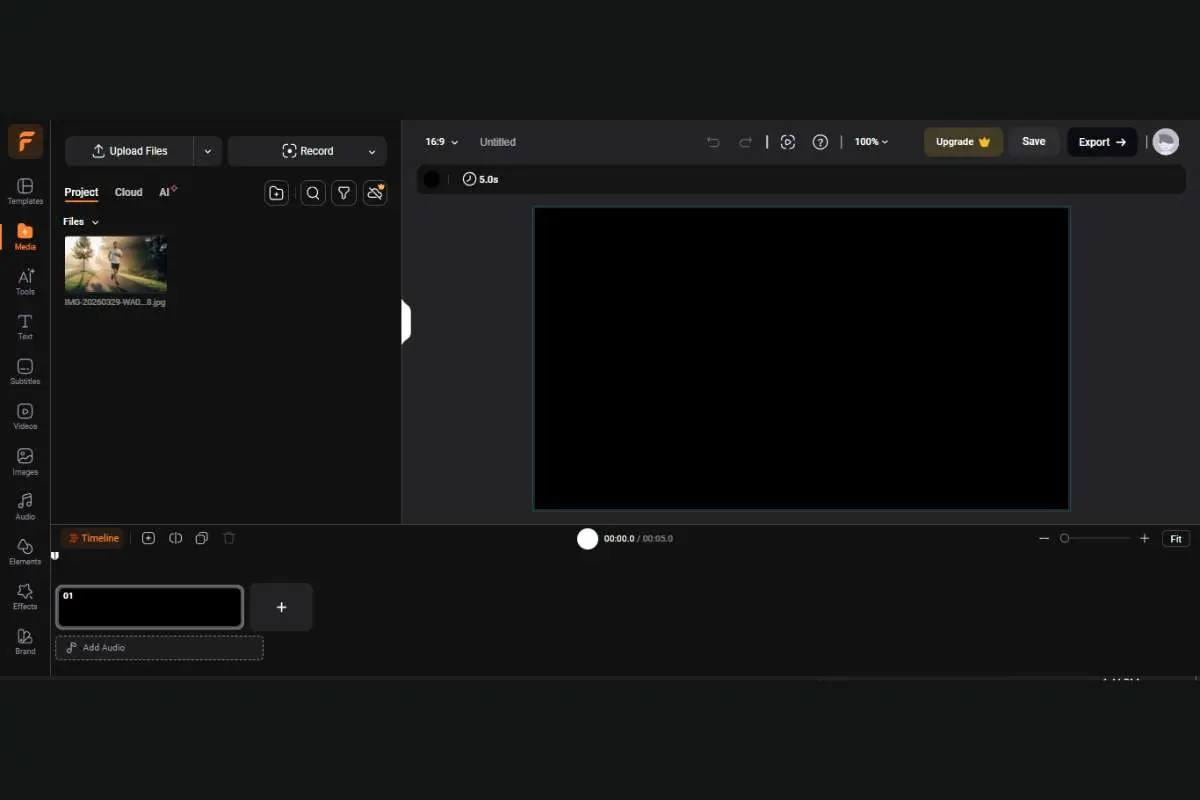This screenshot has width=1200, height=800.
Task: Select the Project tab
Action: pyautogui.click(x=81, y=192)
